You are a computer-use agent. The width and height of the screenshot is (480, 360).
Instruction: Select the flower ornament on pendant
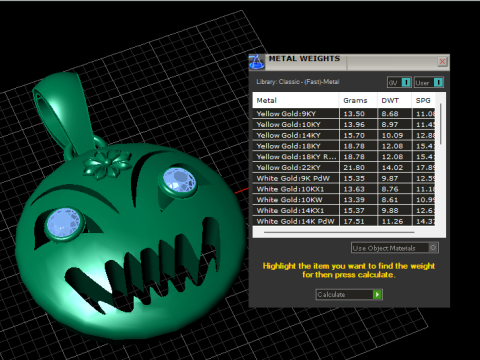pyautogui.click(x=107, y=164)
